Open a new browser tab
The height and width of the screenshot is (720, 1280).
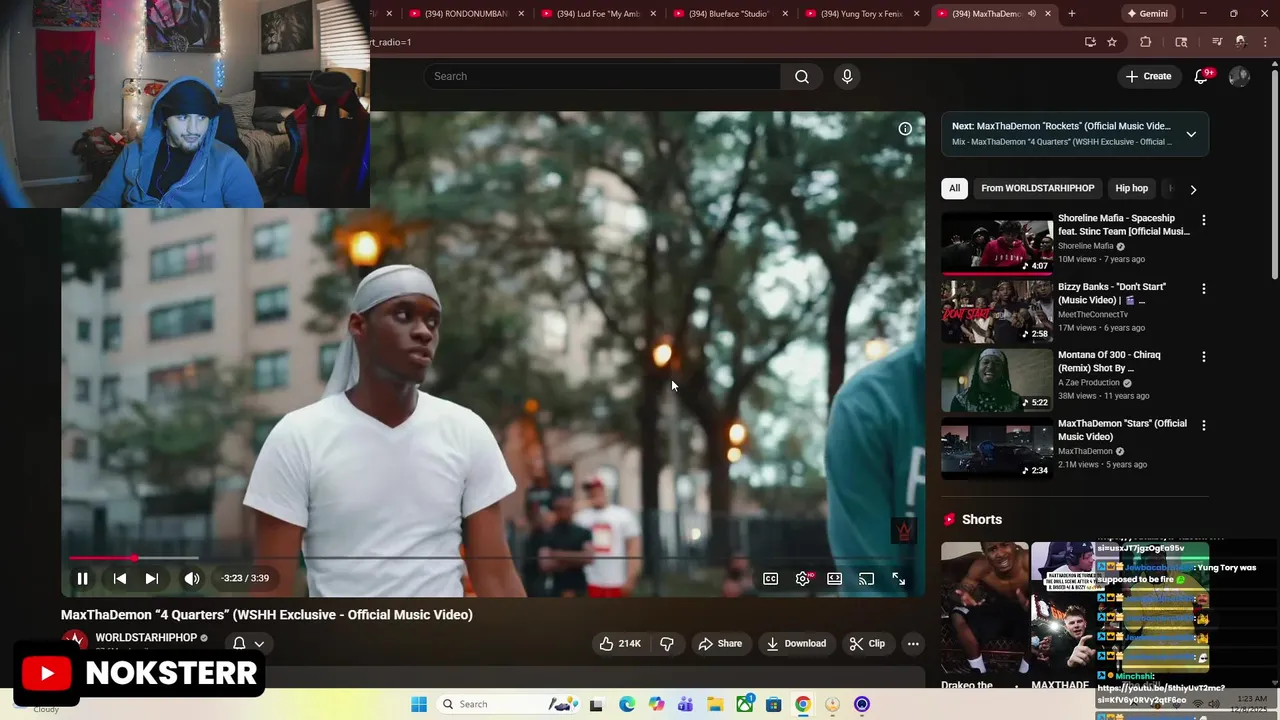(x=1072, y=13)
